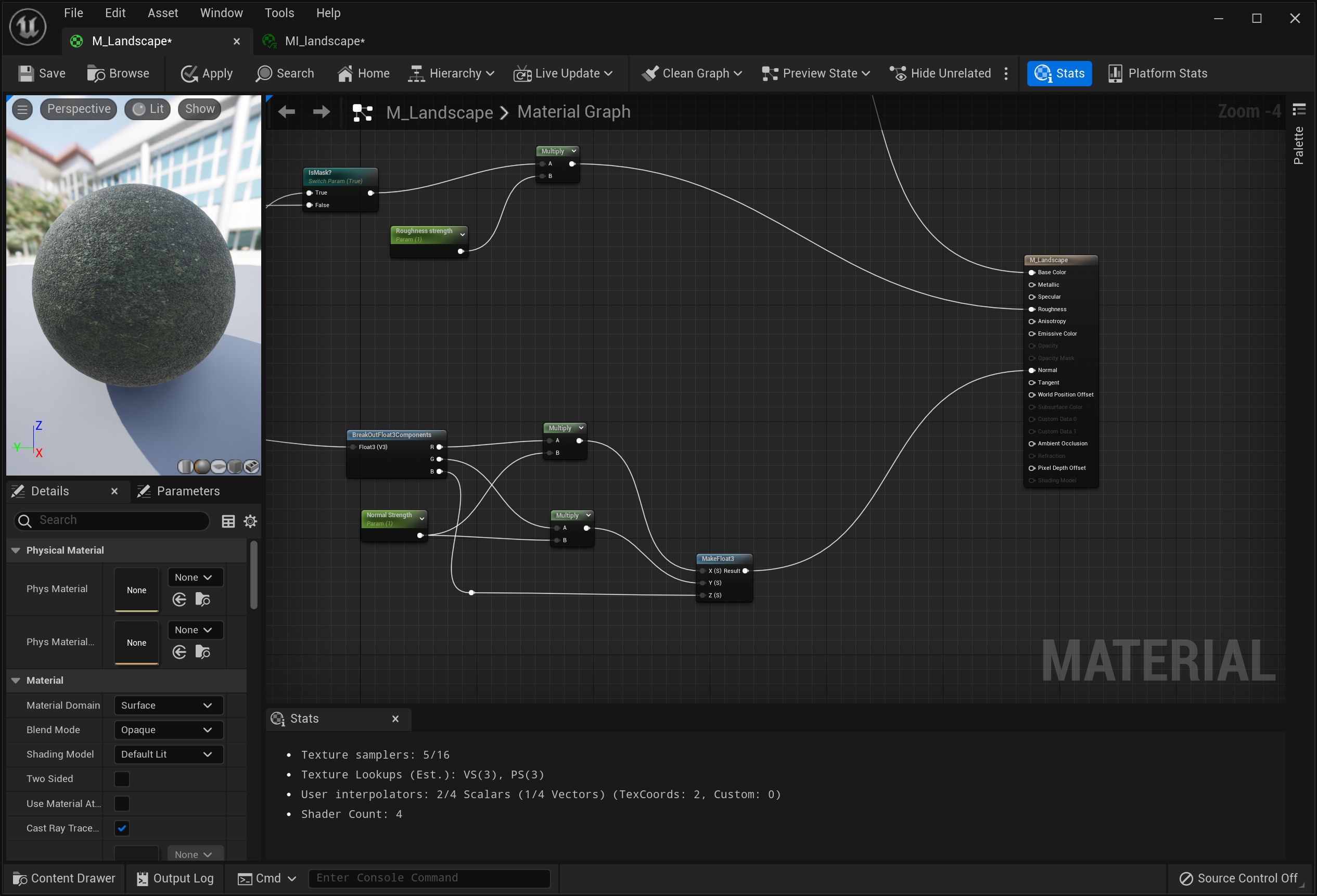Open the Shading Model dropdown
Image resolution: width=1317 pixels, height=896 pixels.
[x=168, y=754]
